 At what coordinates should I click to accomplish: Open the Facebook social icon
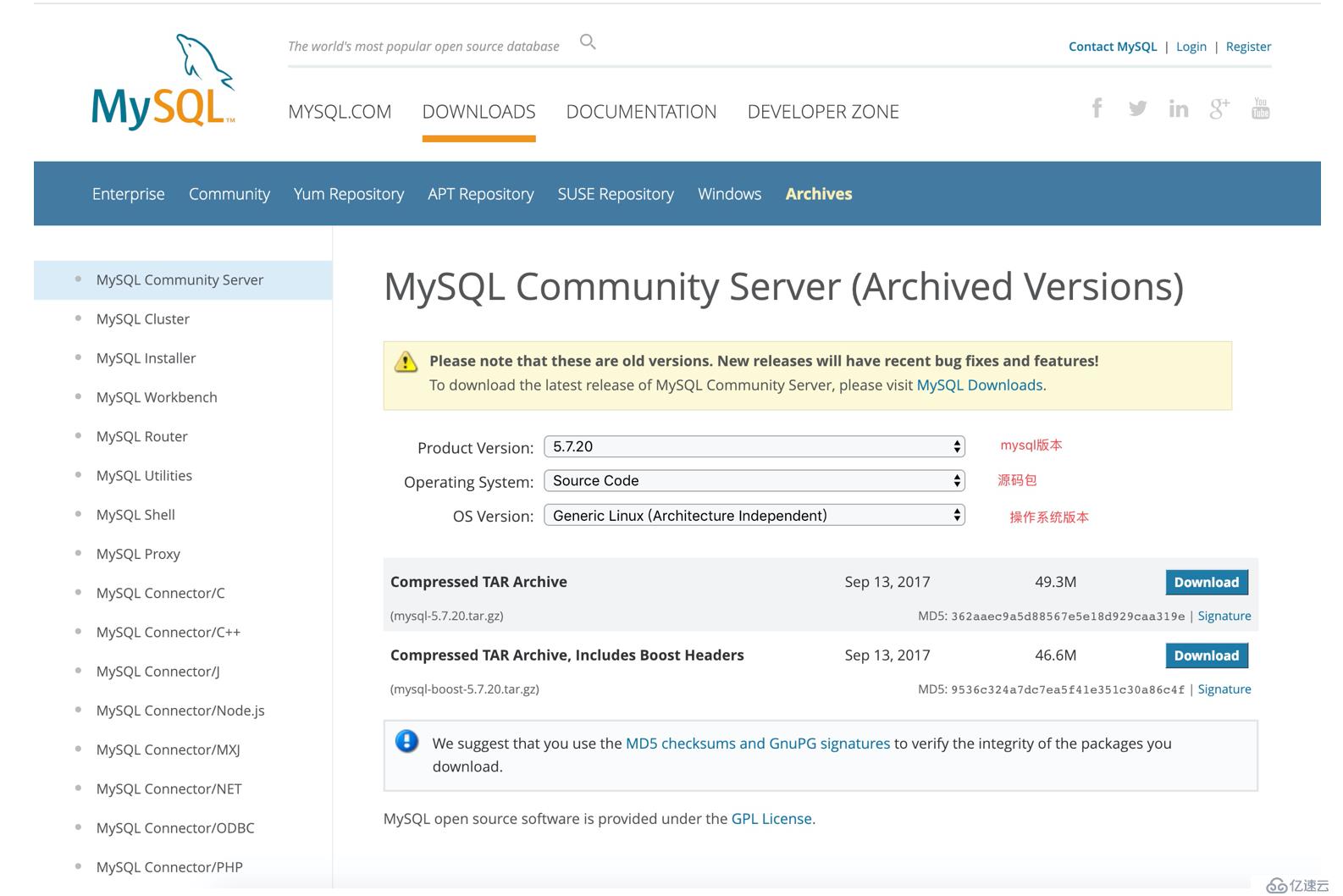click(1097, 108)
